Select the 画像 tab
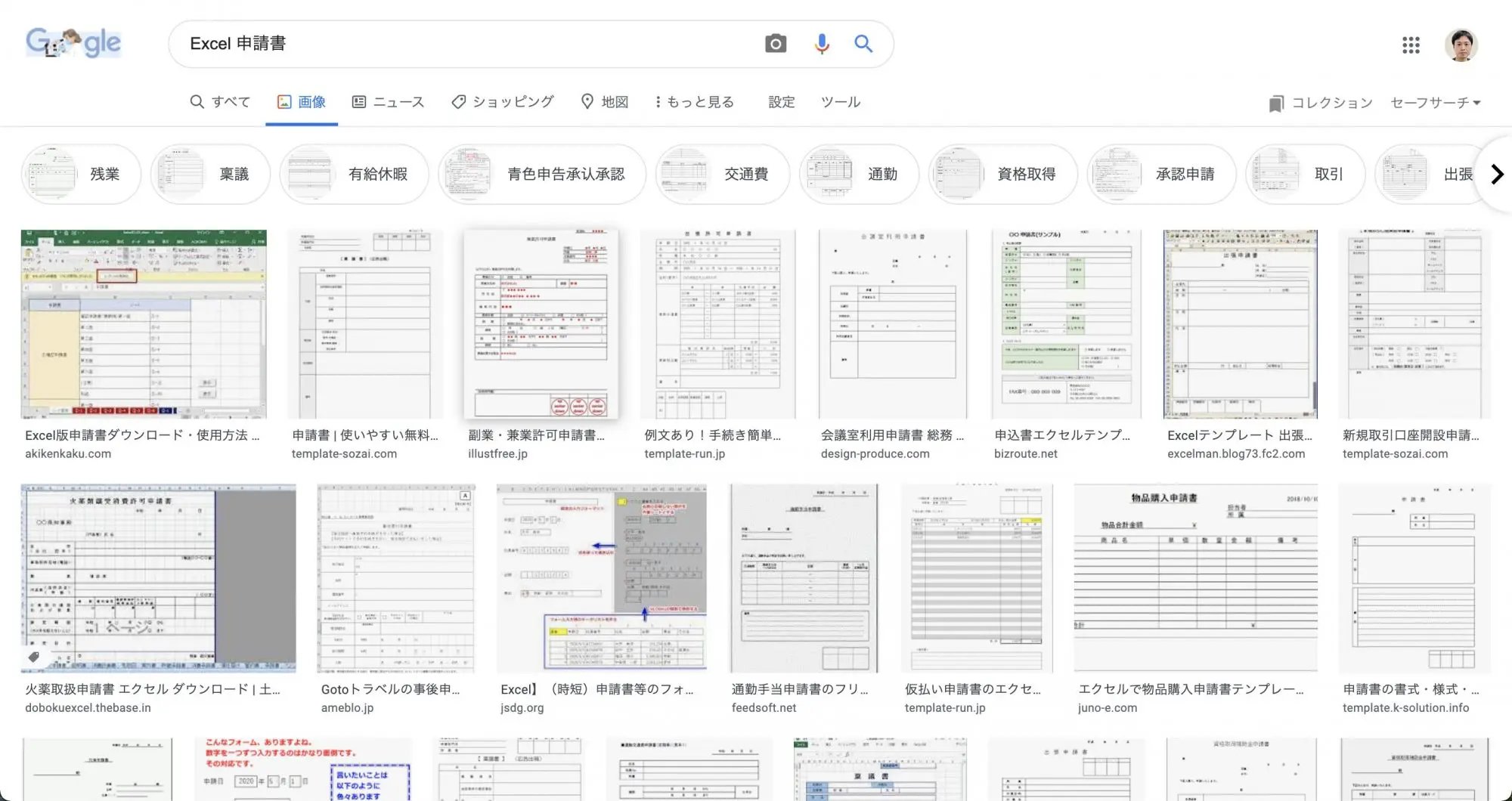The height and width of the screenshot is (801, 1512). click(x=302, y=102)
